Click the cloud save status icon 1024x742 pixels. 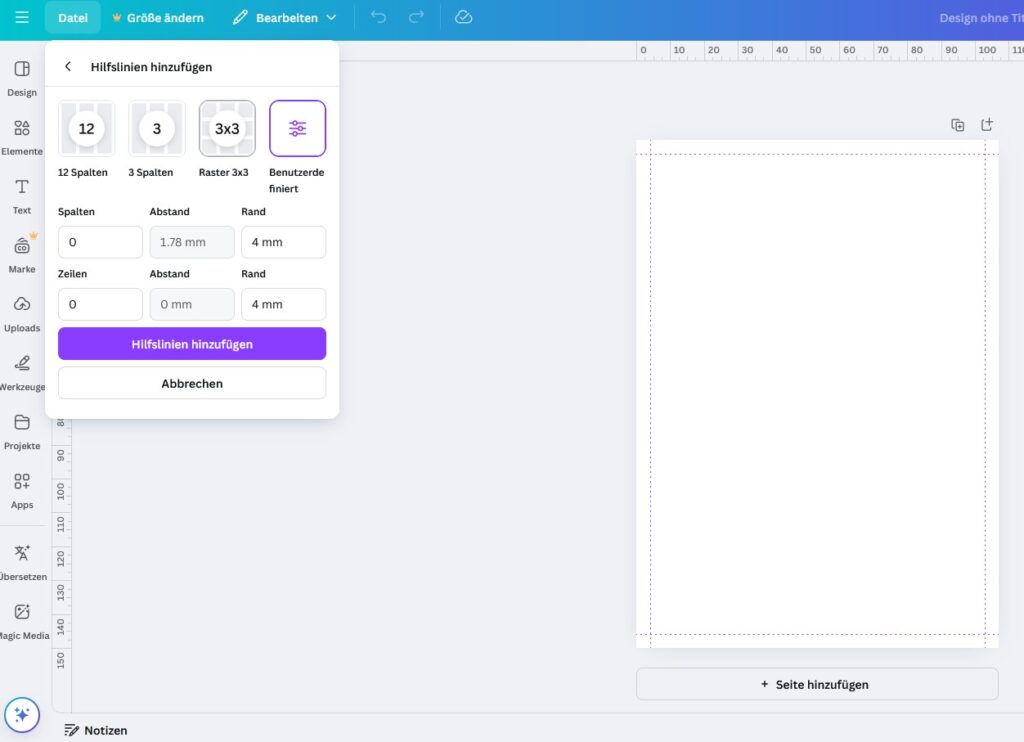coord(463,18)
